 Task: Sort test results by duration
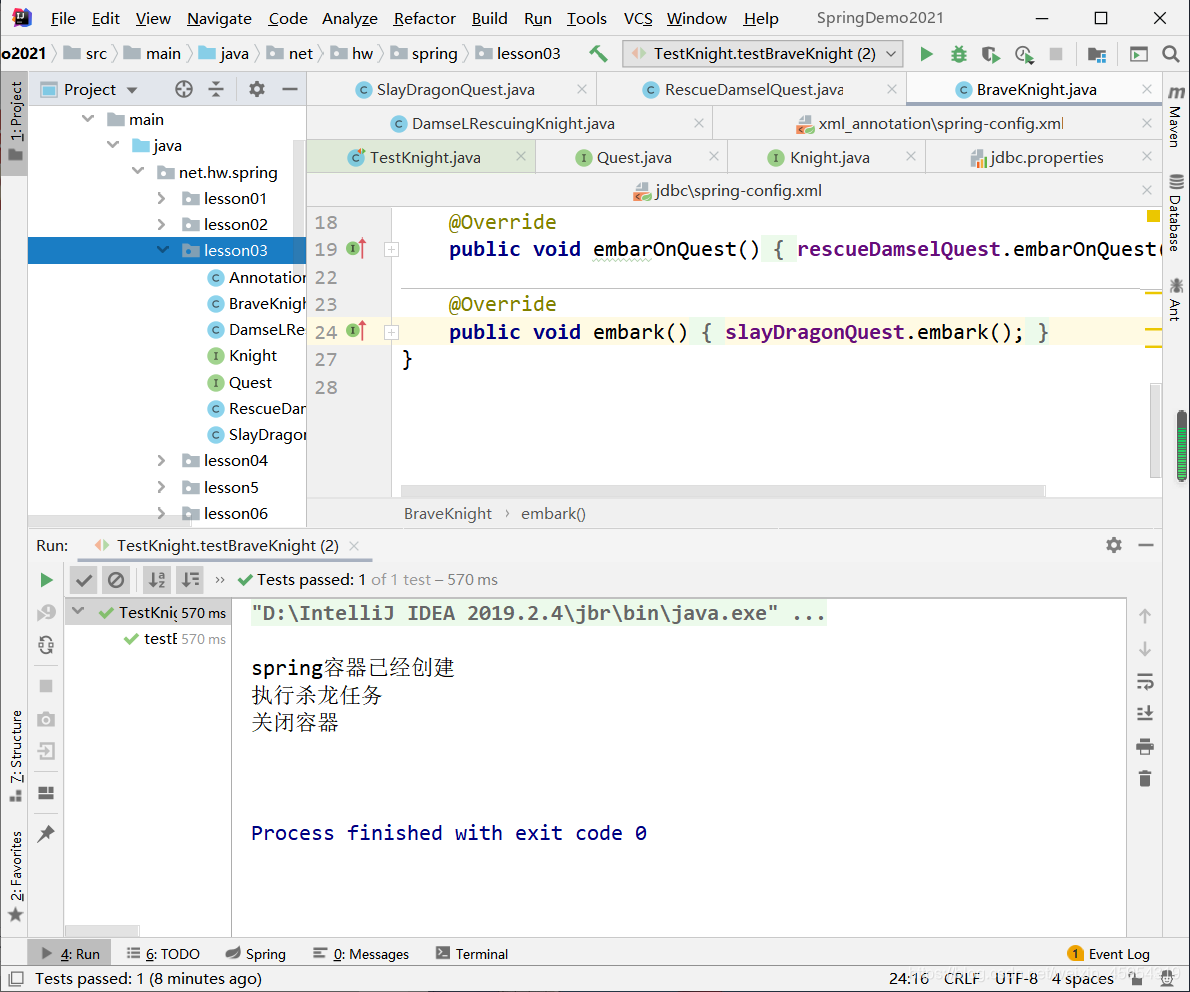pos(190,580)
